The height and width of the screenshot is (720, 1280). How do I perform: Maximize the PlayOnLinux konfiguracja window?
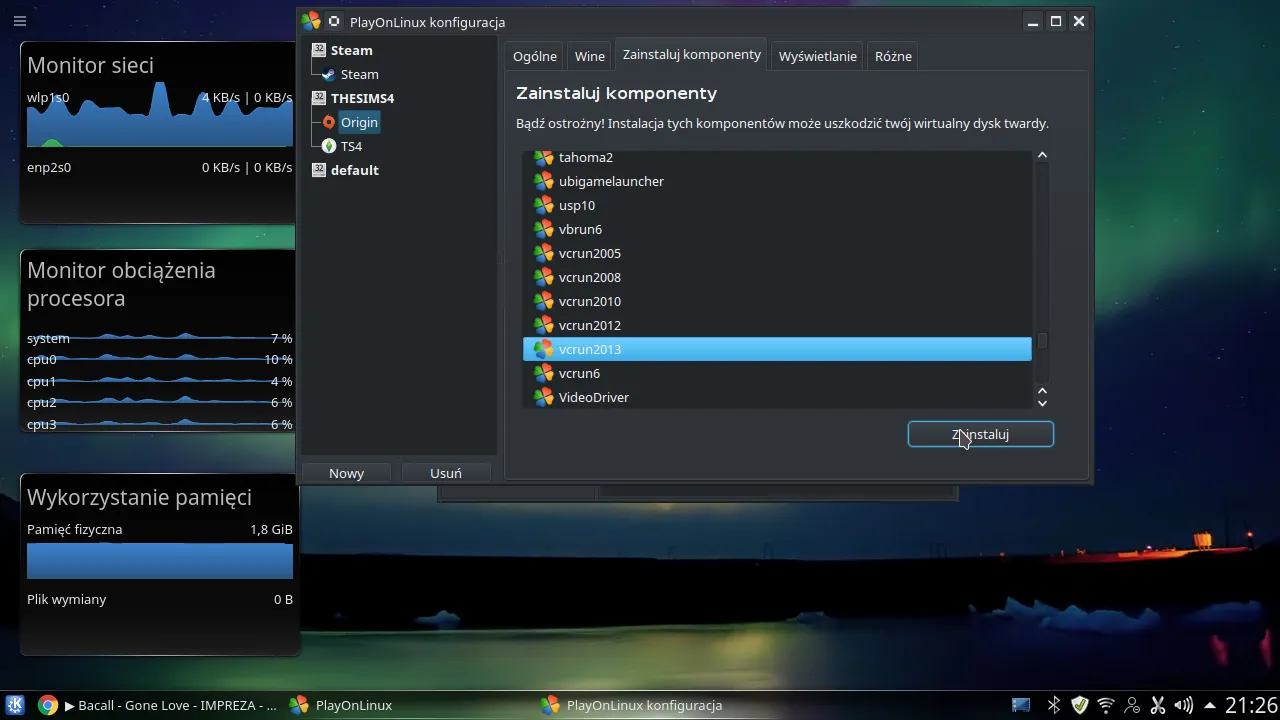tap(1055, 21)
